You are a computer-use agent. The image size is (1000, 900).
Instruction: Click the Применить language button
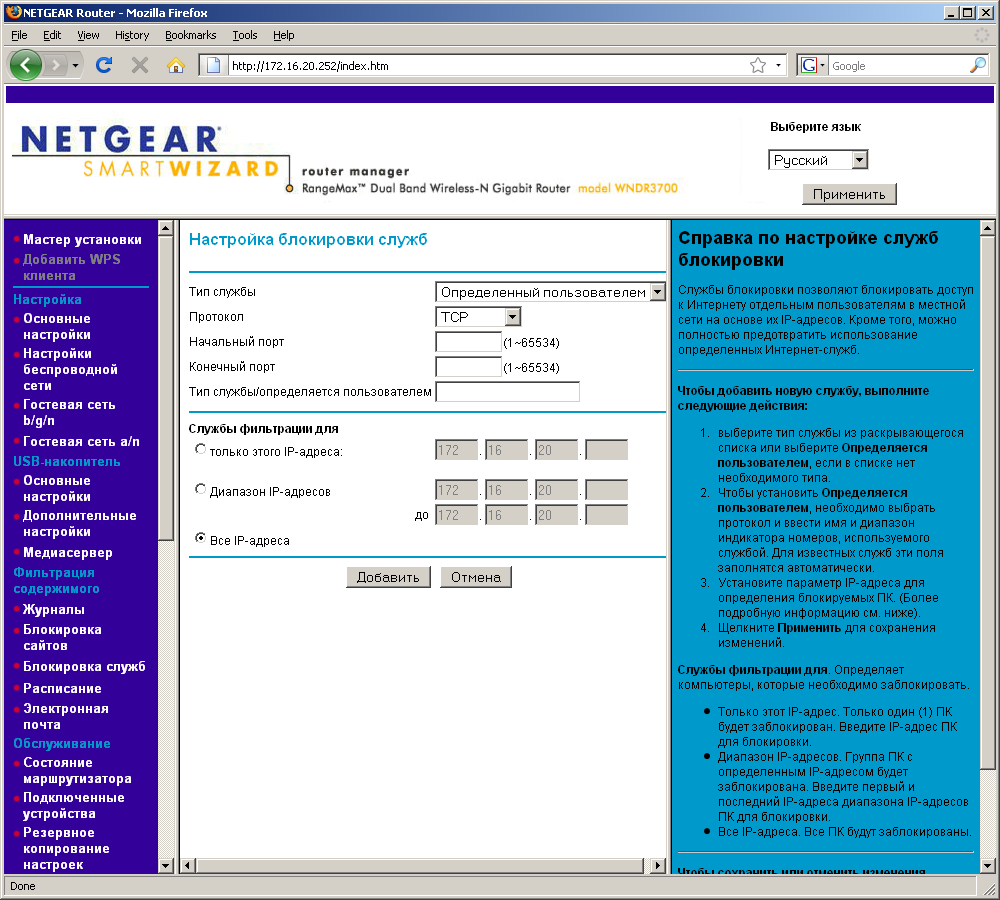[849, 194]
